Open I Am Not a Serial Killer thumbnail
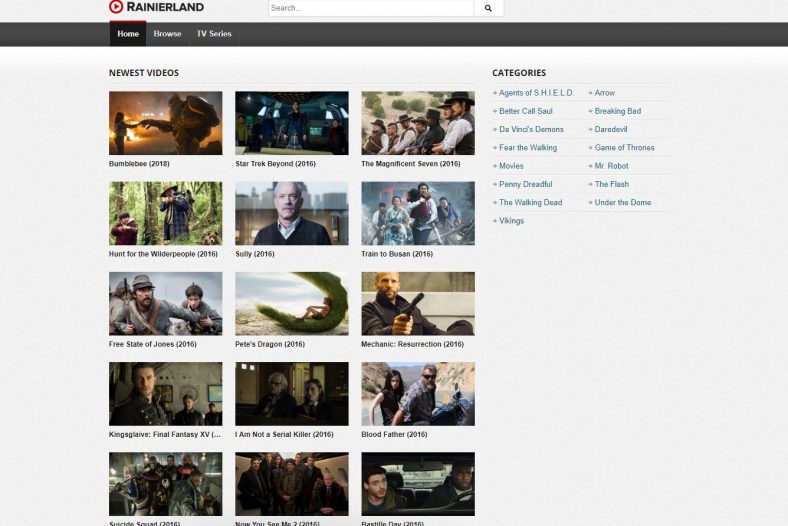The image size is (788, 526). [291, 394]
